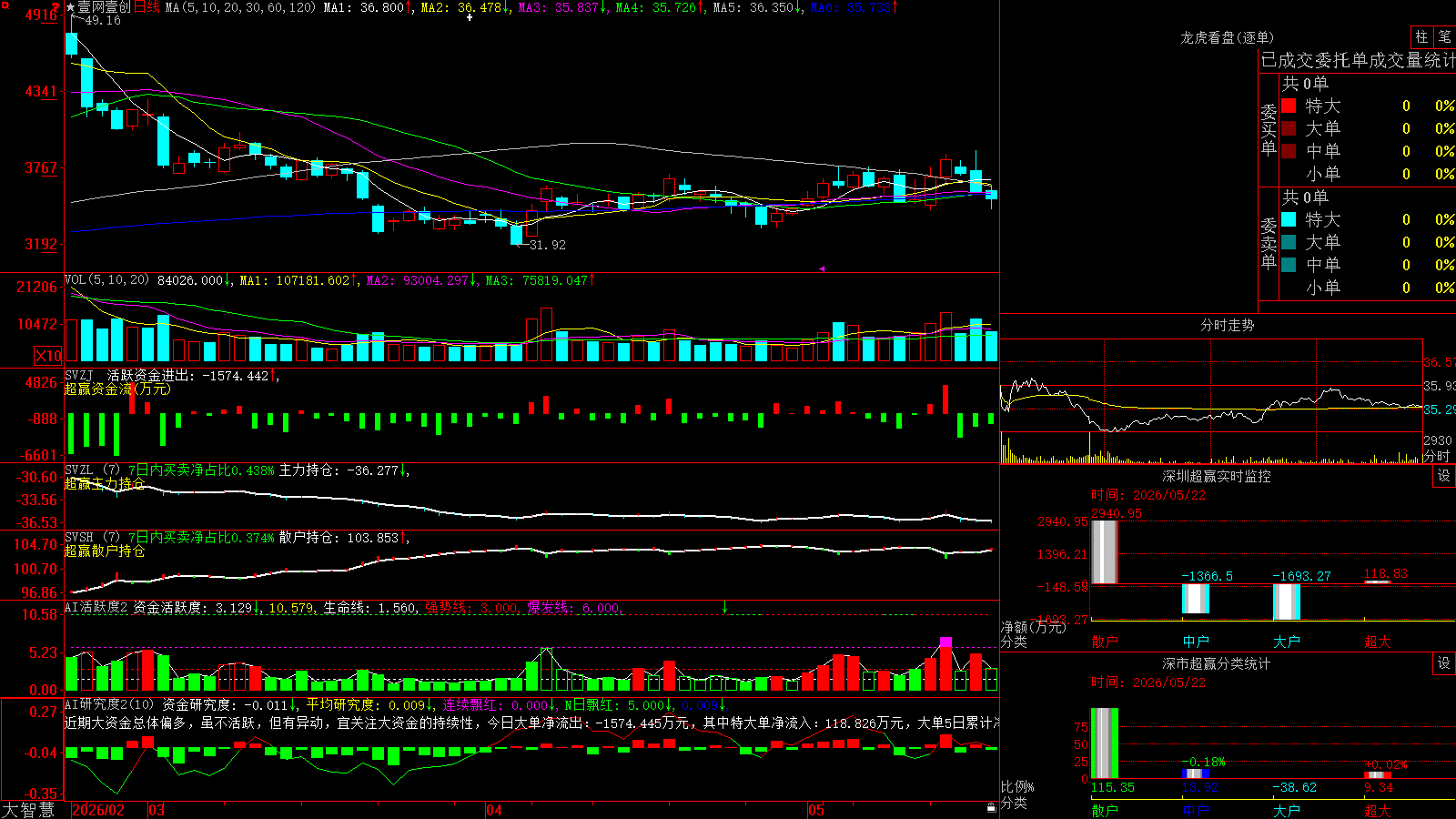
Task: Open the VOL(5,10,20) indicator label
Action: click(106, 280)
